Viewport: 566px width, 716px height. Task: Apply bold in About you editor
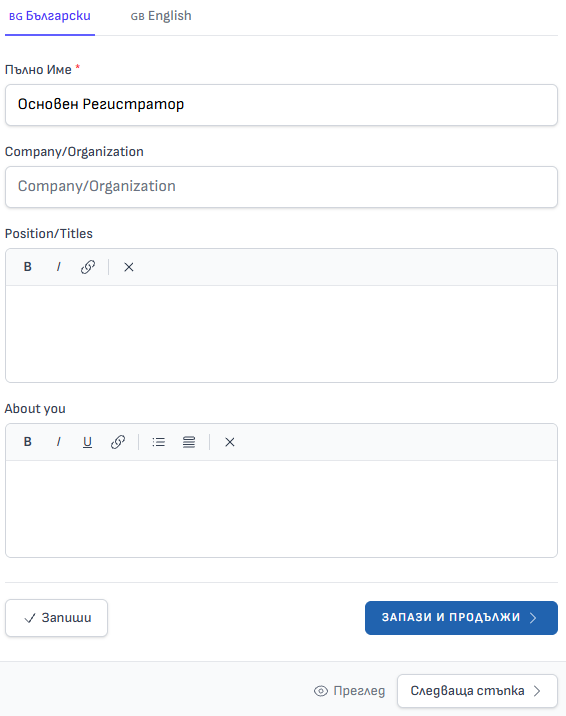click(27, 442)
